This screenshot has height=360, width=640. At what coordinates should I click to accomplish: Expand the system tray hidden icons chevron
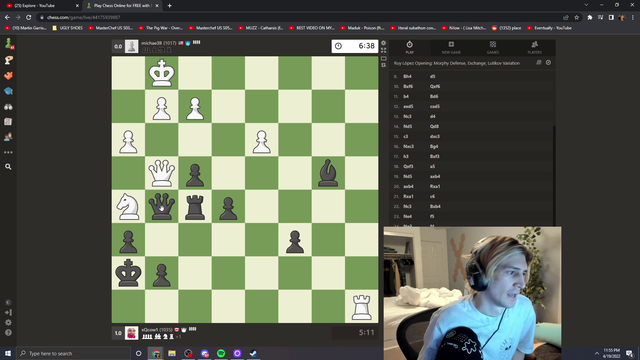point(596,353)
